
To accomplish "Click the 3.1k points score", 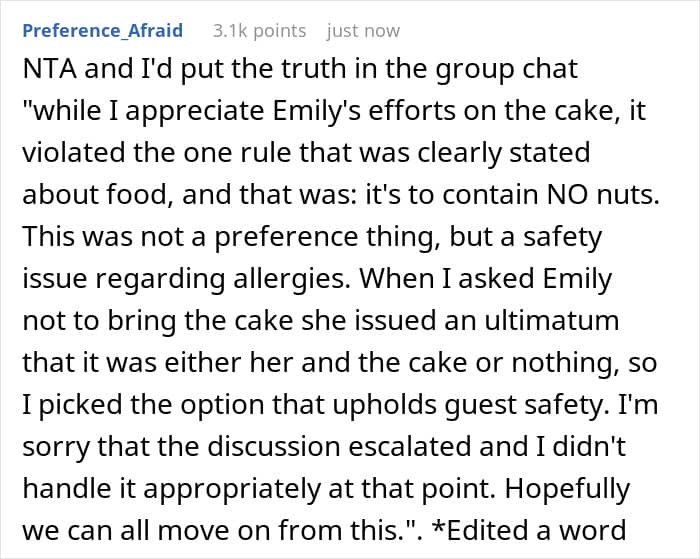I will [x=259, y=31].
